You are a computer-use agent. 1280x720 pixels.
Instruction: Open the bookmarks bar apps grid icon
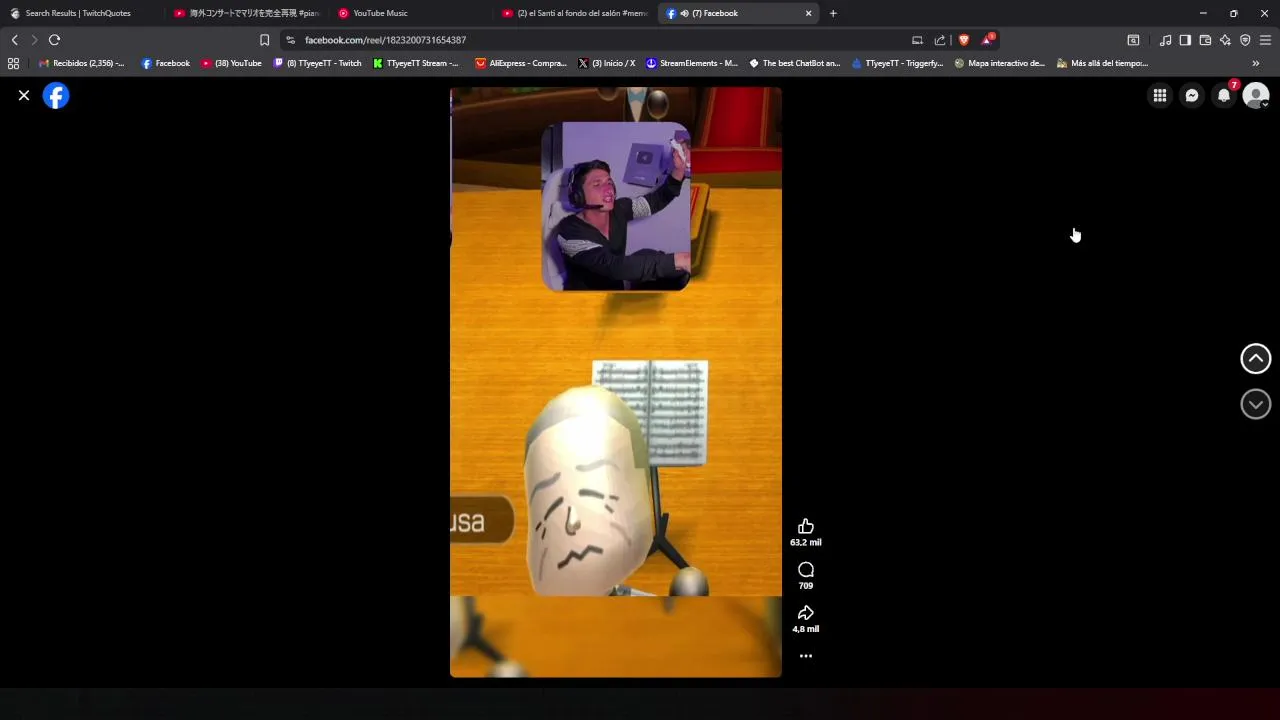13,63
